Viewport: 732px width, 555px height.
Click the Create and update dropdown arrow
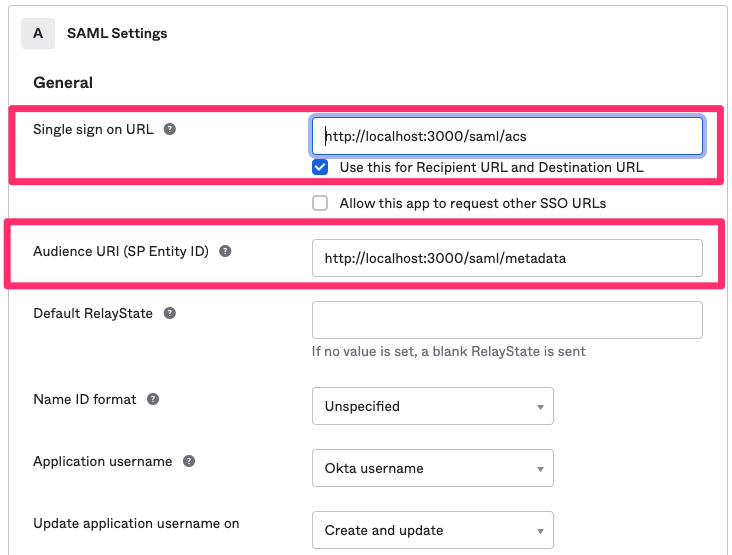pos(540,531)
